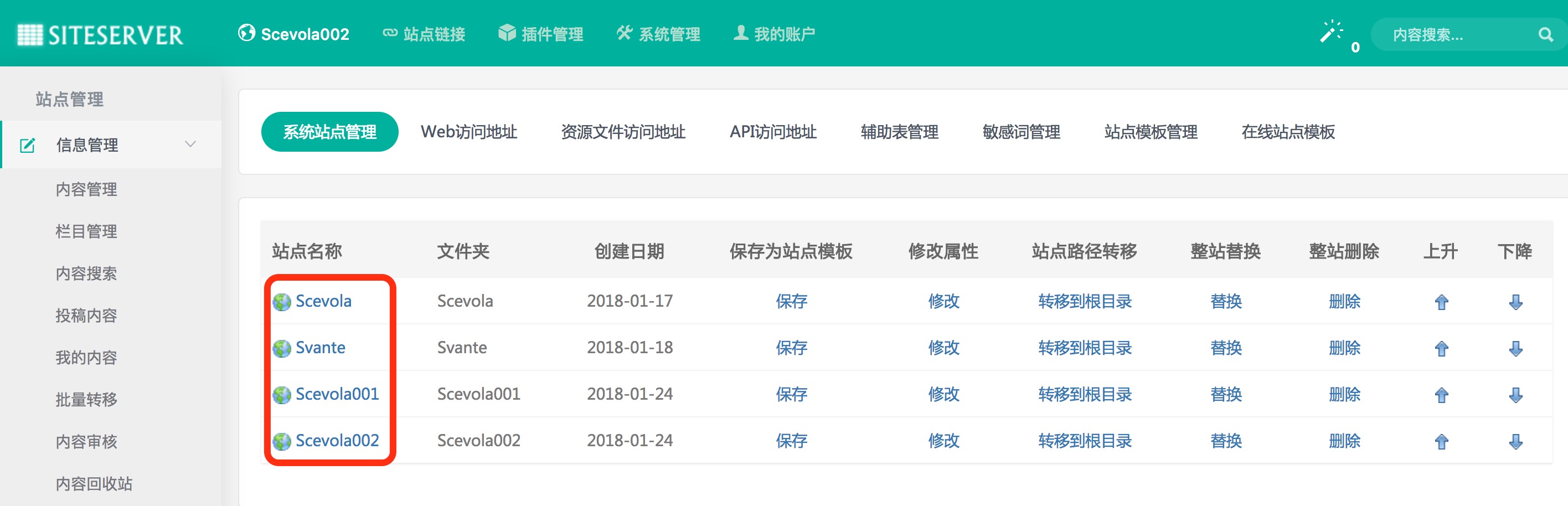Click the search magnifier icon
This screenshot has width=1568, height=506.
pyautogui.click(x=1546, y=35)
